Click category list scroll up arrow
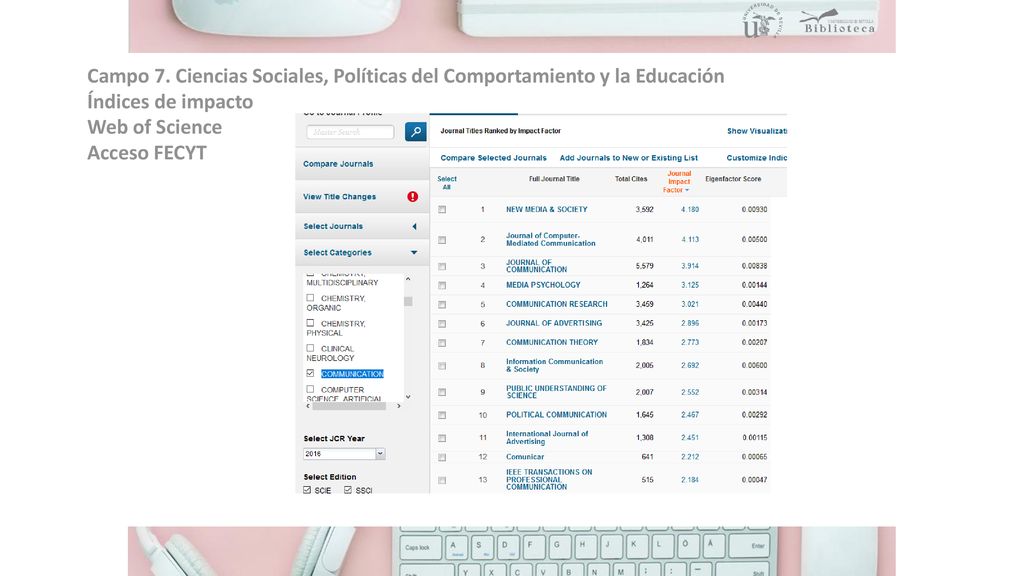This screenshot has height=576, width=1024. [408, 280]
